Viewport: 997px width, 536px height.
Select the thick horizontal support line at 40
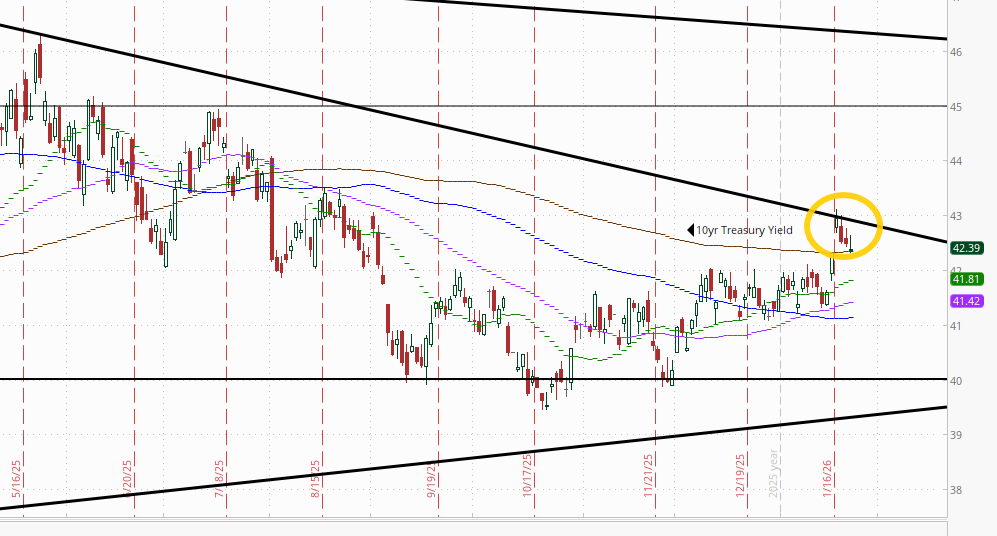tap(473, 380)
